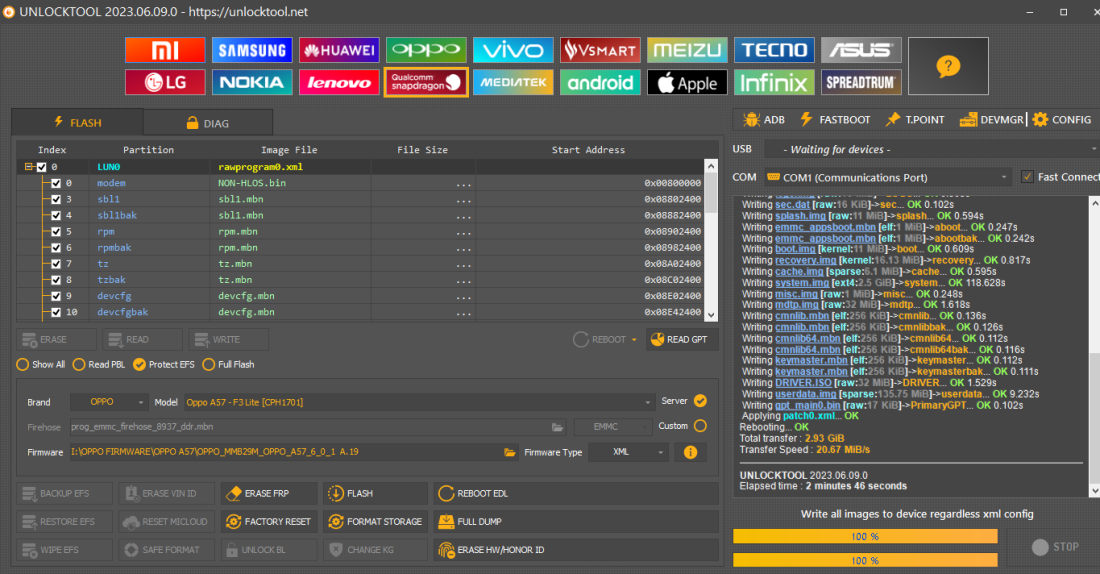Select the Meizu brand tile
1100x574 pixels.
tap(687, 50)
